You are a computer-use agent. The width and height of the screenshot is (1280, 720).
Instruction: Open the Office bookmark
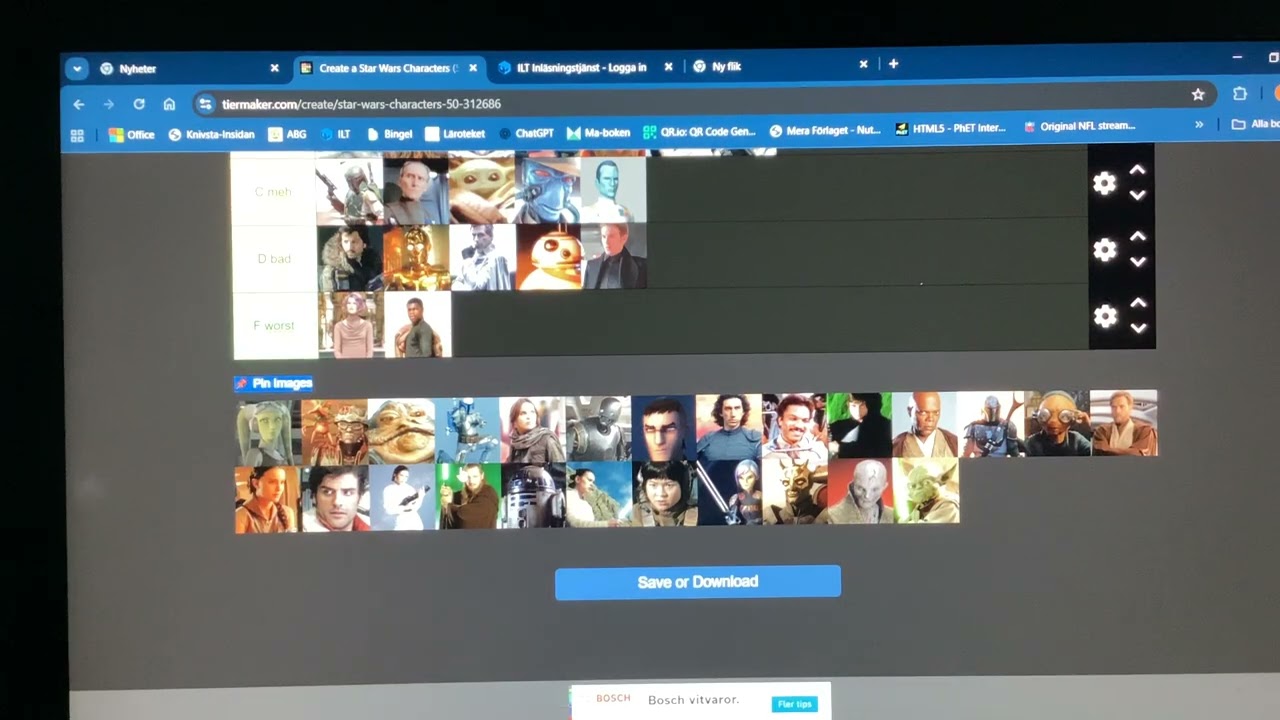point(131,134)
